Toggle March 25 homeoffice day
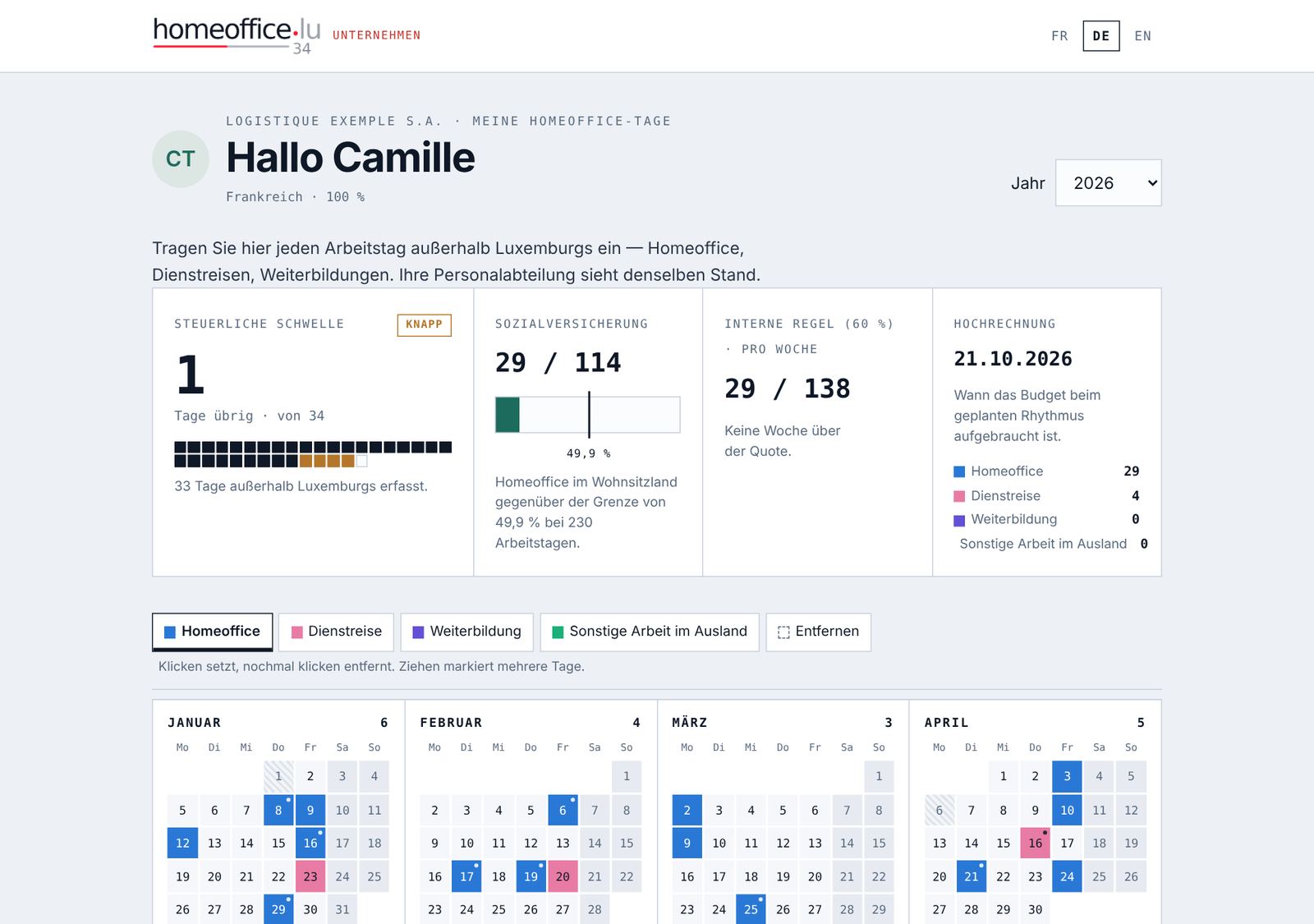This screenshot has height=924, width=1314. click(x=751, y=909)
